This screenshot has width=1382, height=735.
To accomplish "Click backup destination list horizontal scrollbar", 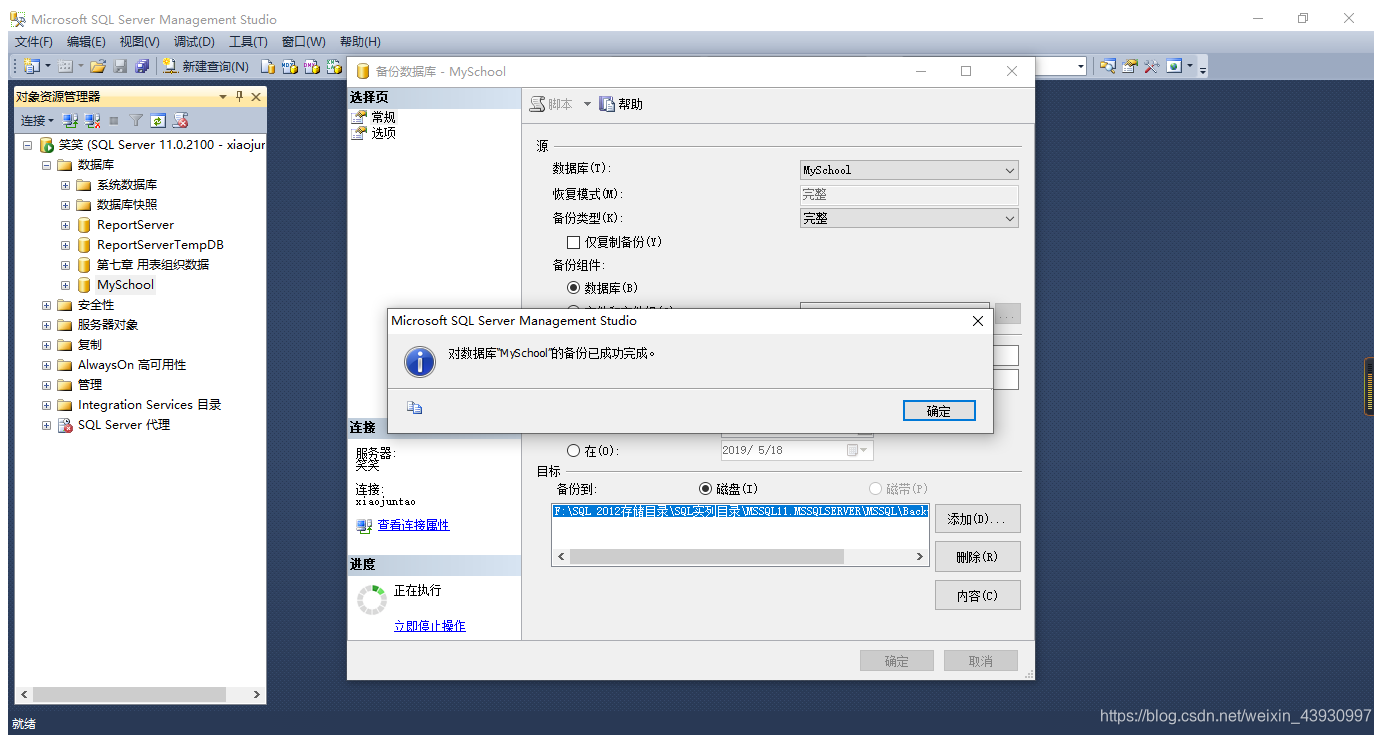I will 740,556.
